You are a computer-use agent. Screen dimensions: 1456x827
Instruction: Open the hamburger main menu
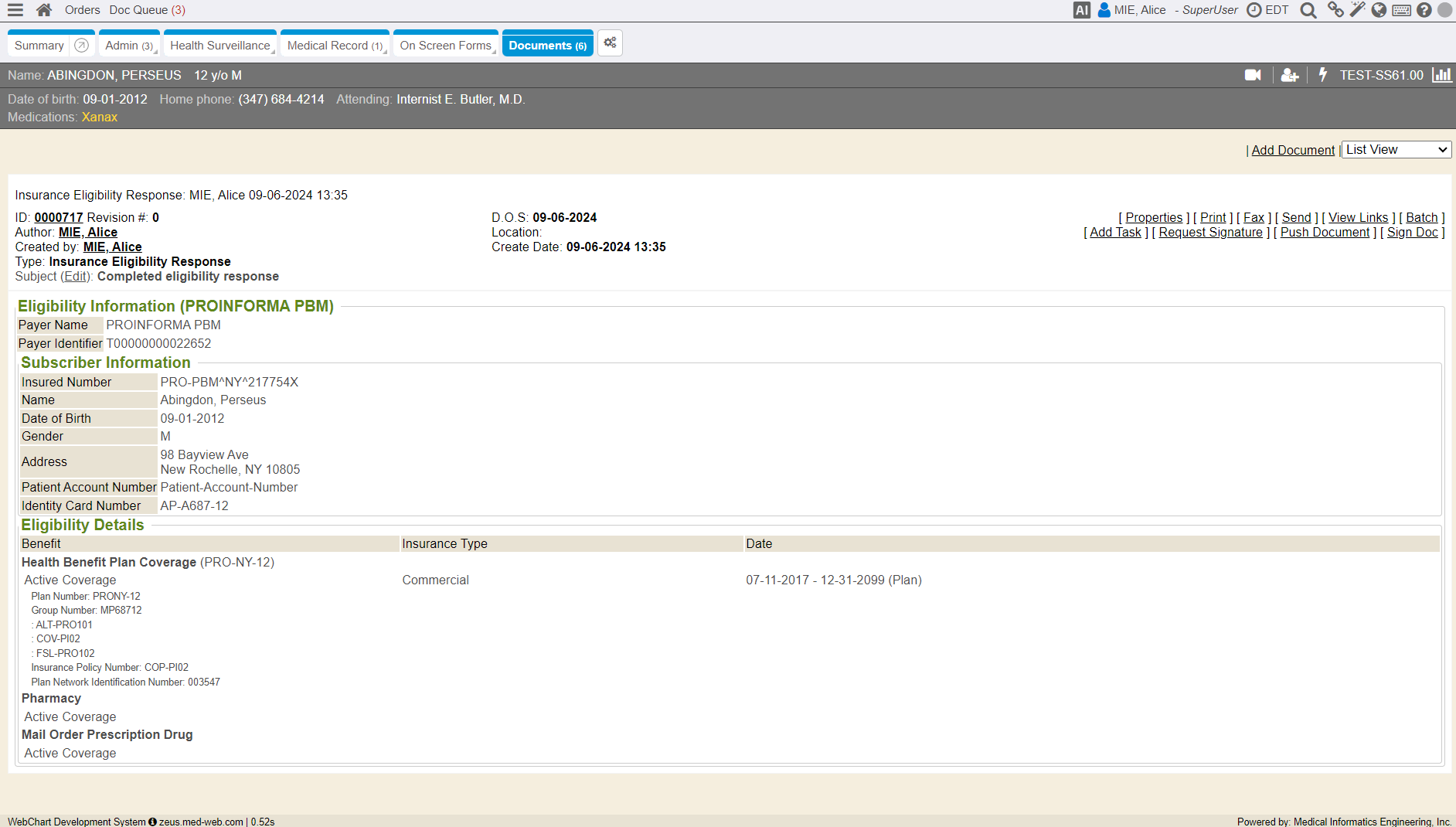point(15,10)
